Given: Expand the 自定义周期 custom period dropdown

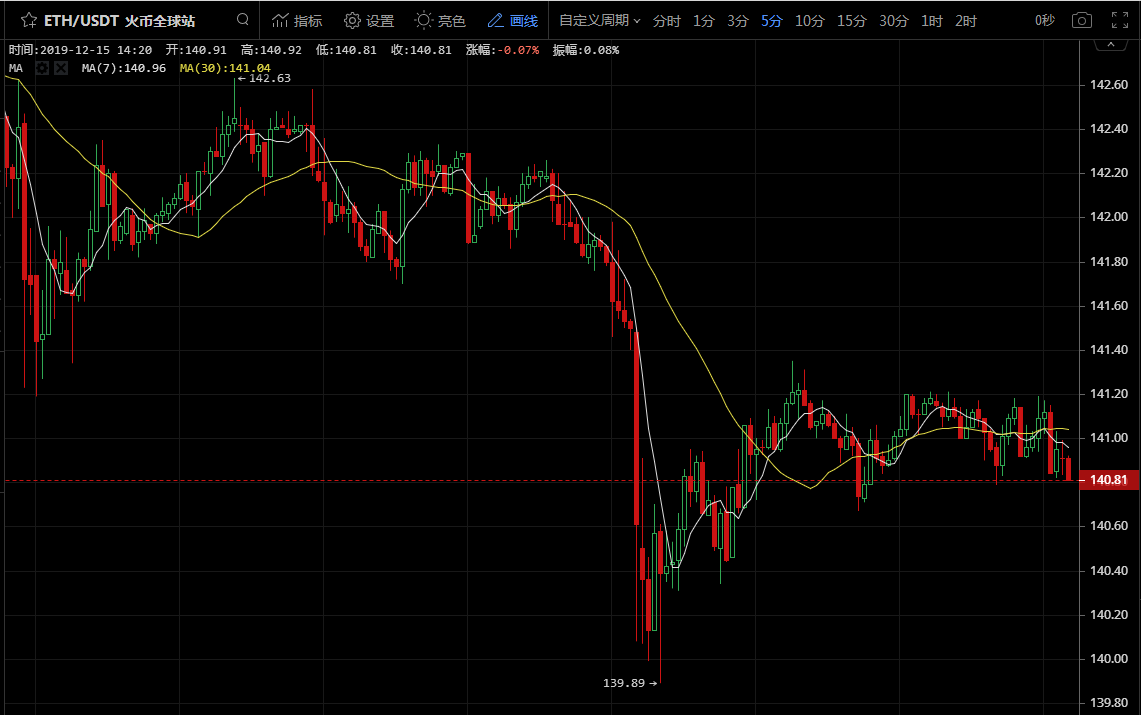Looking at the screenshot, I should (x=600, y=20).
